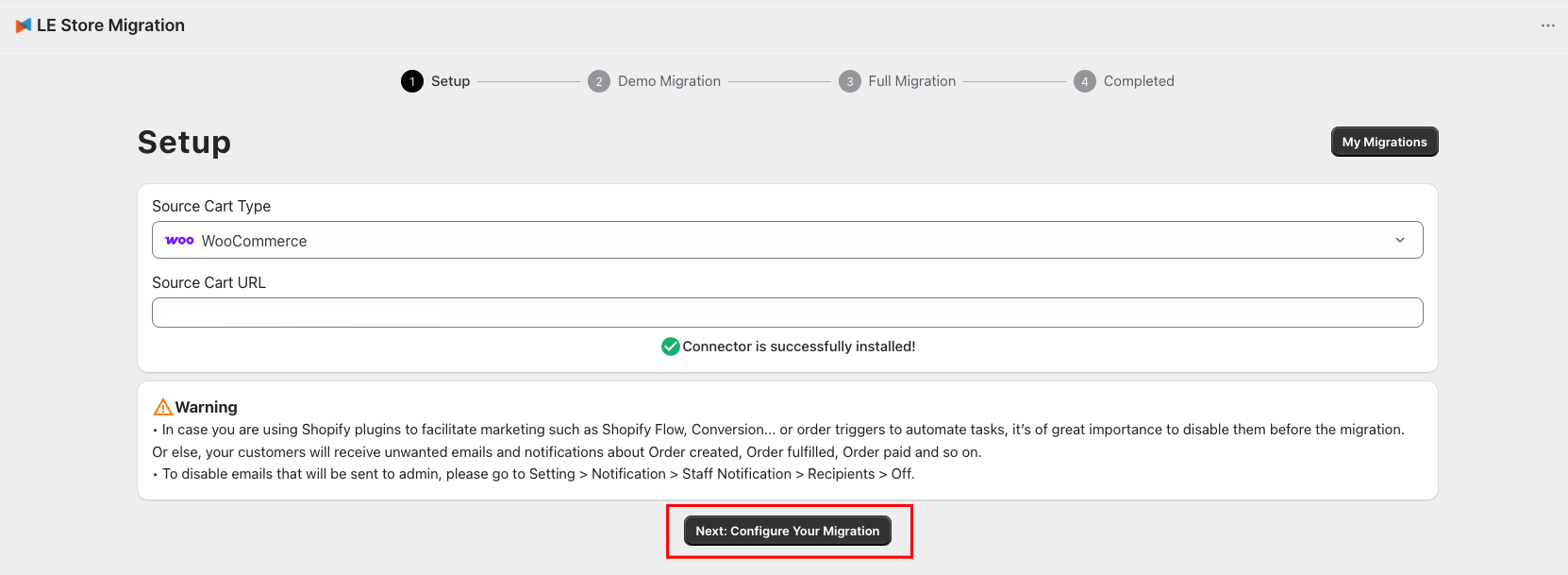Screen dimensions: 1568x575
Task: Go to the Demo Migration step label
Action: pyautogui.click(x=669, y=81)
